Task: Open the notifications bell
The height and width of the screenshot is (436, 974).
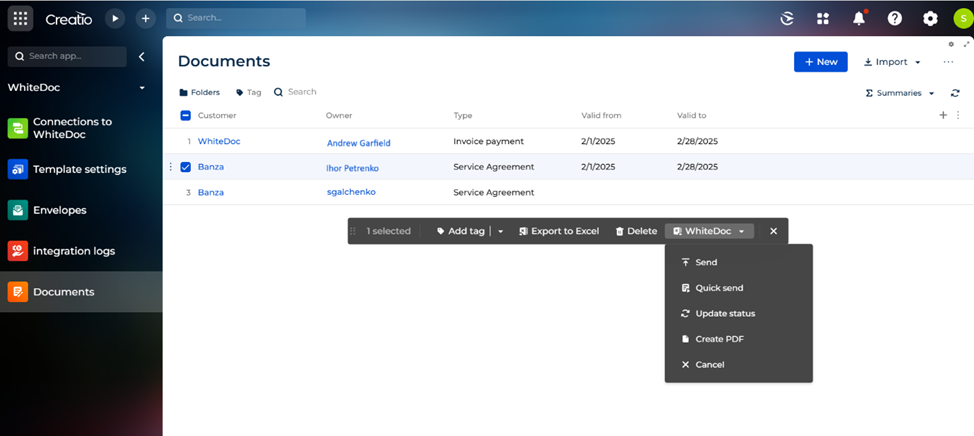Action: pos(859,19)
